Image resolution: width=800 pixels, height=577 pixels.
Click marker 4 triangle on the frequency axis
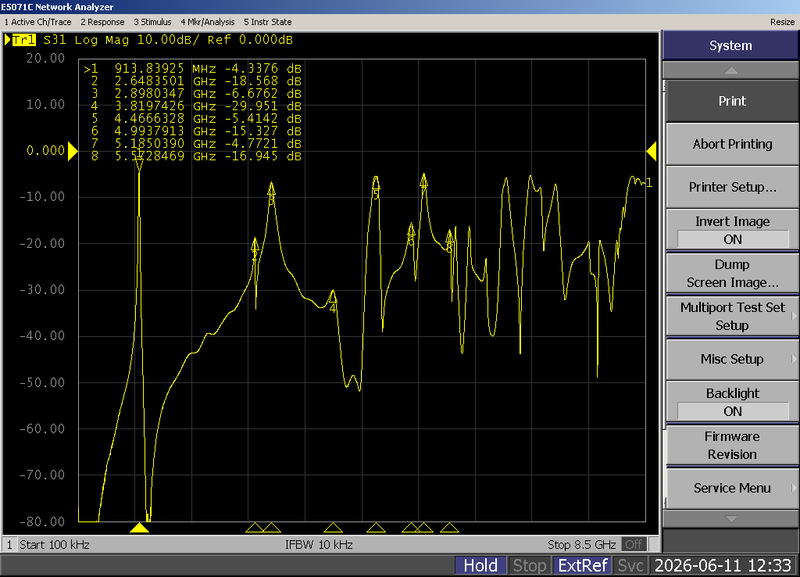333,528
